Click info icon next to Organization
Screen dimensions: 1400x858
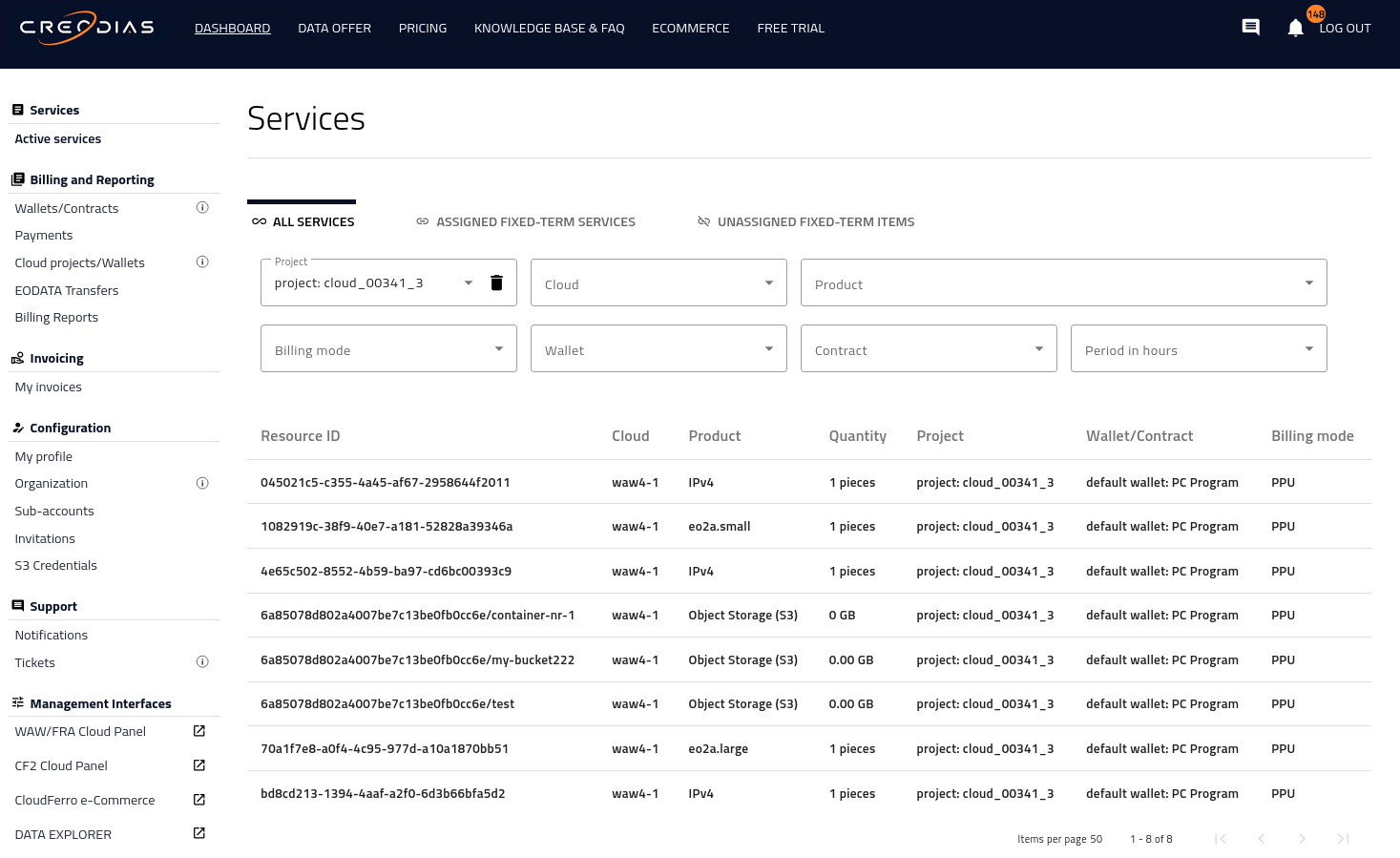click(202, 484)
